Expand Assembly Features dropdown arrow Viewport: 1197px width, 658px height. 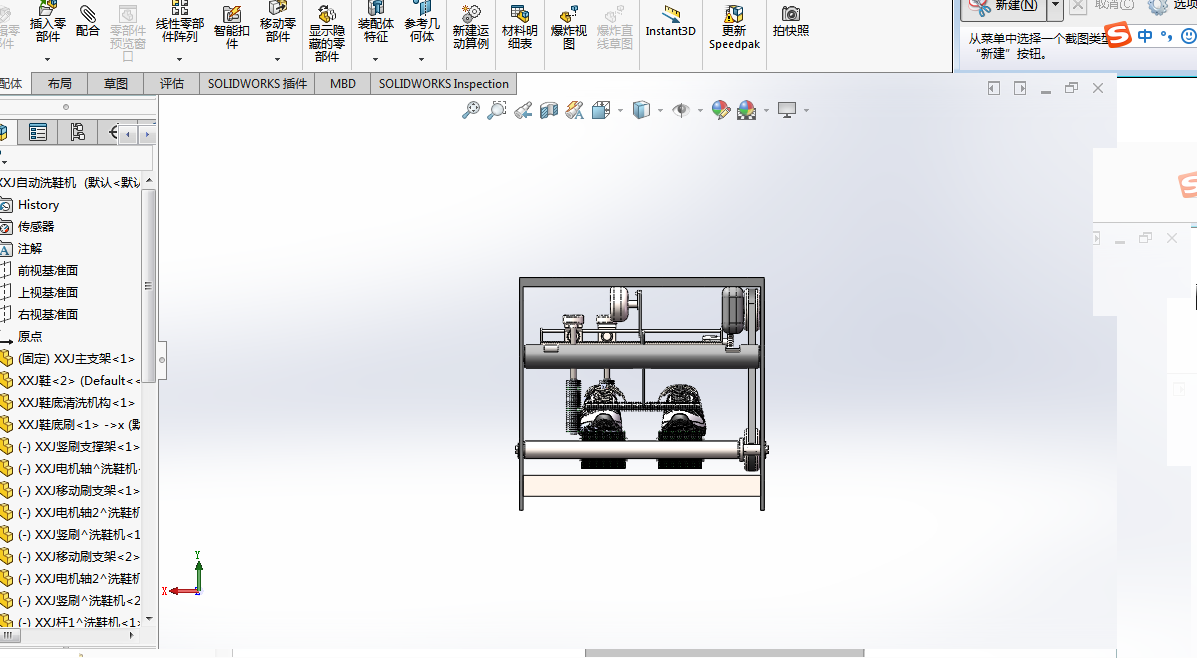376,59
